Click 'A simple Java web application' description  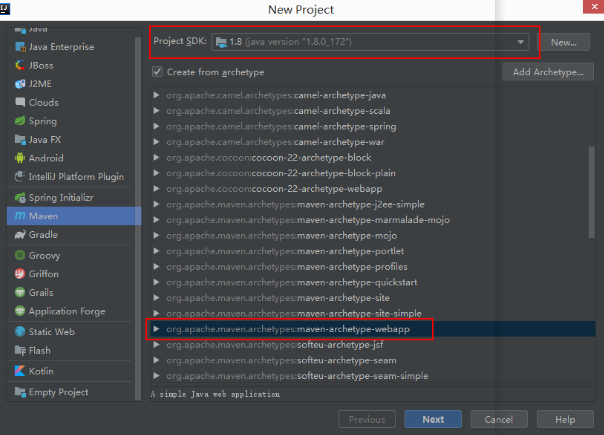pyautogui.click(x=215, y=394)
